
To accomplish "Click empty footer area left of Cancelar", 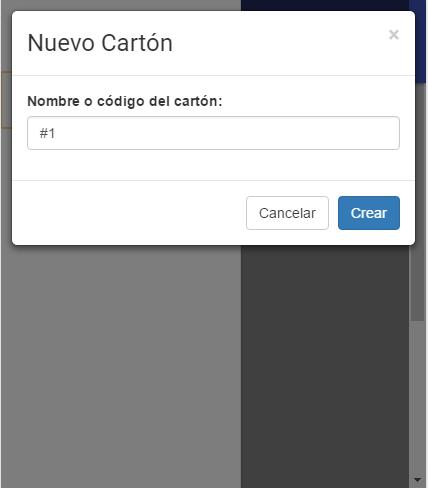I will (x=129, y=213).
